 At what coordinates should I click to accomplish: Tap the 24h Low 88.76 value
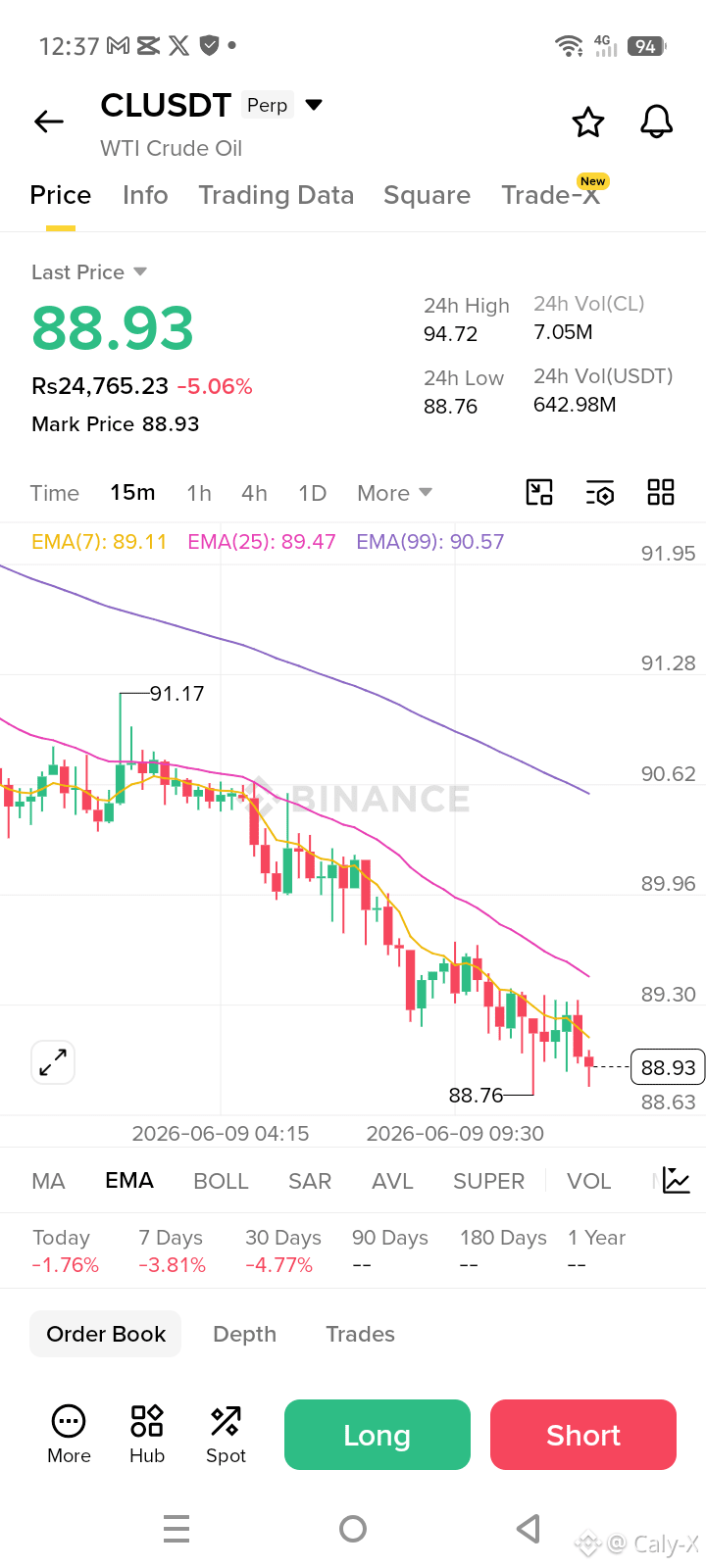451,406
